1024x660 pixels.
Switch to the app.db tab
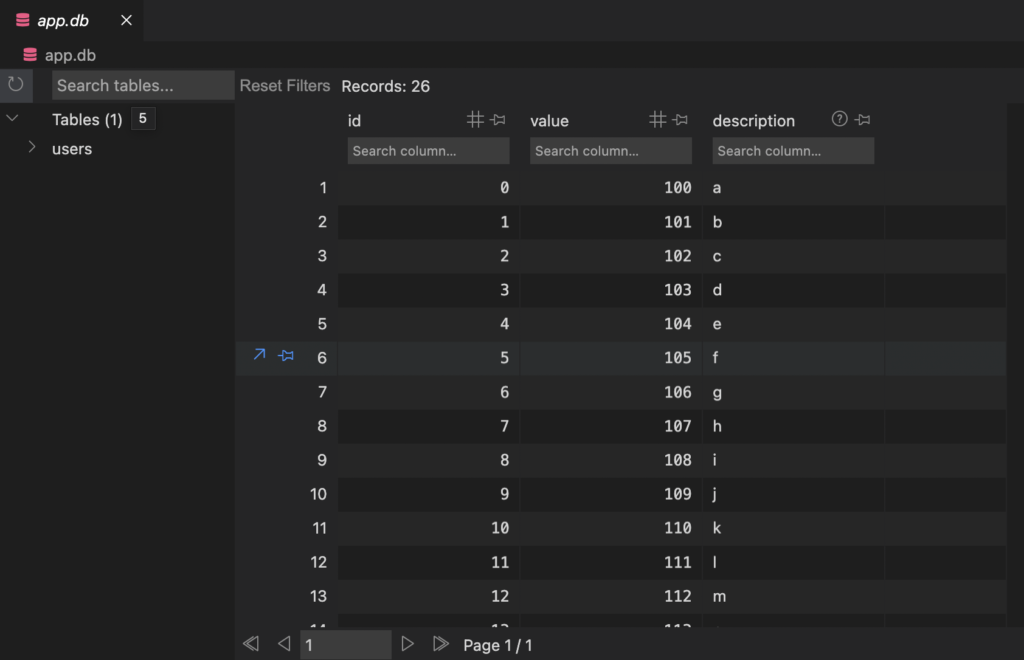(62, 20)
